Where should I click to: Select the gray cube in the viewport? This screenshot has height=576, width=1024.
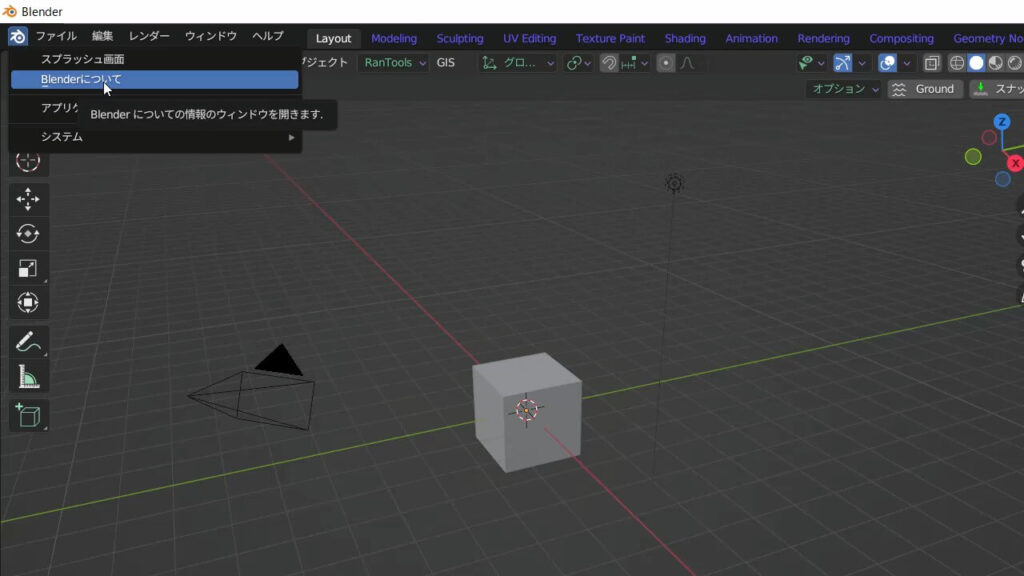click(527, 411)
